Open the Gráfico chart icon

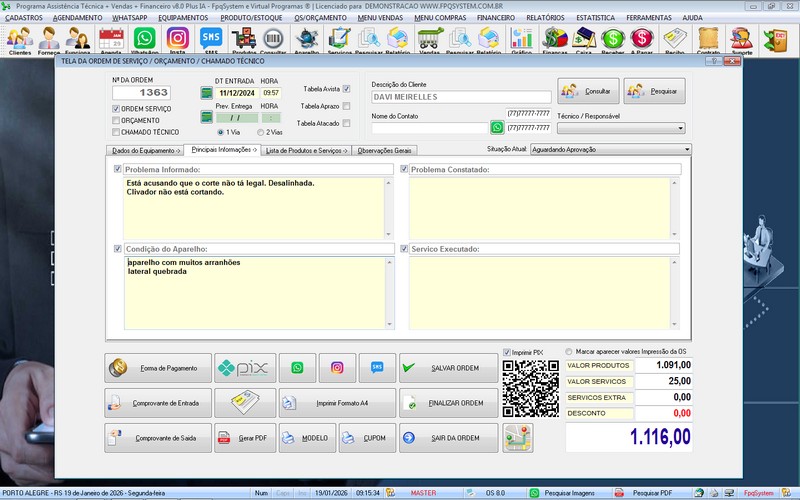[521, 40]
